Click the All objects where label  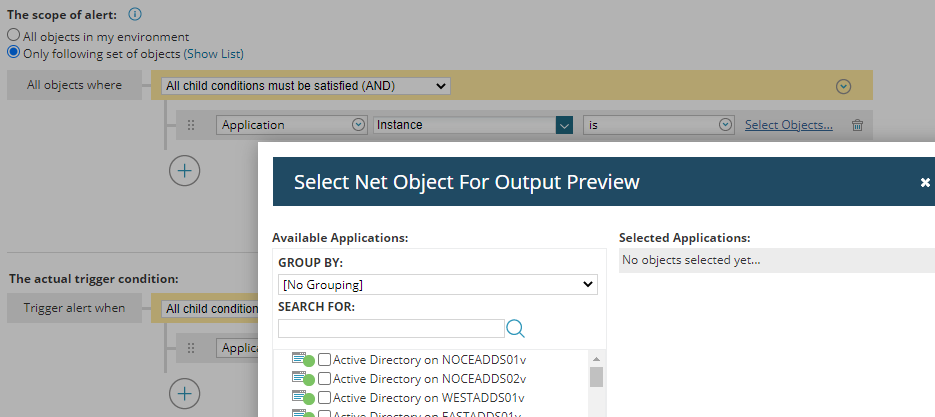click(75, 85)
